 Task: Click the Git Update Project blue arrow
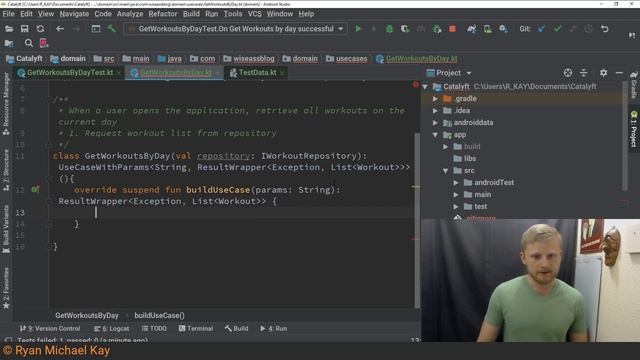click(x=542, y=29)
